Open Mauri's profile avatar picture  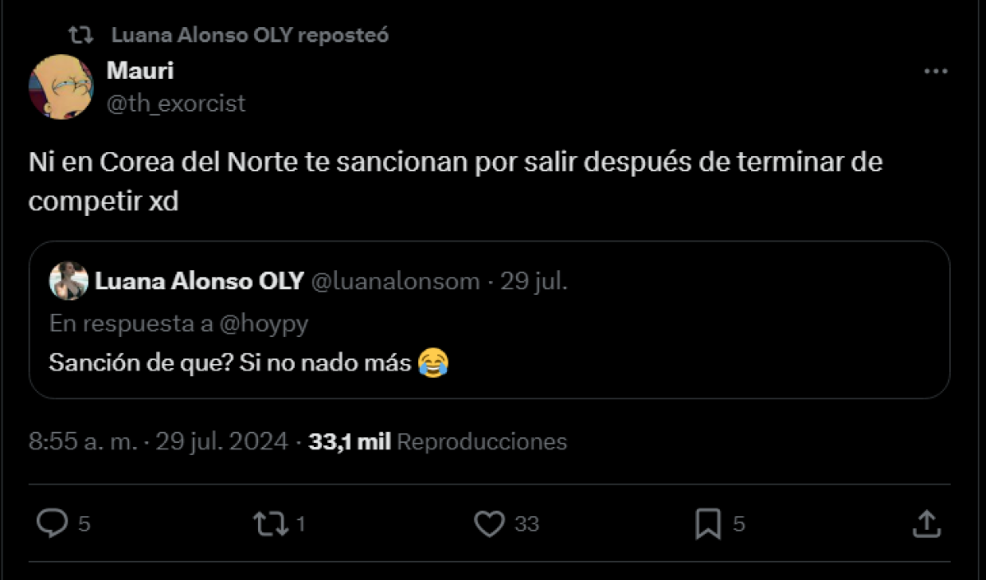(x=61, y=87)
